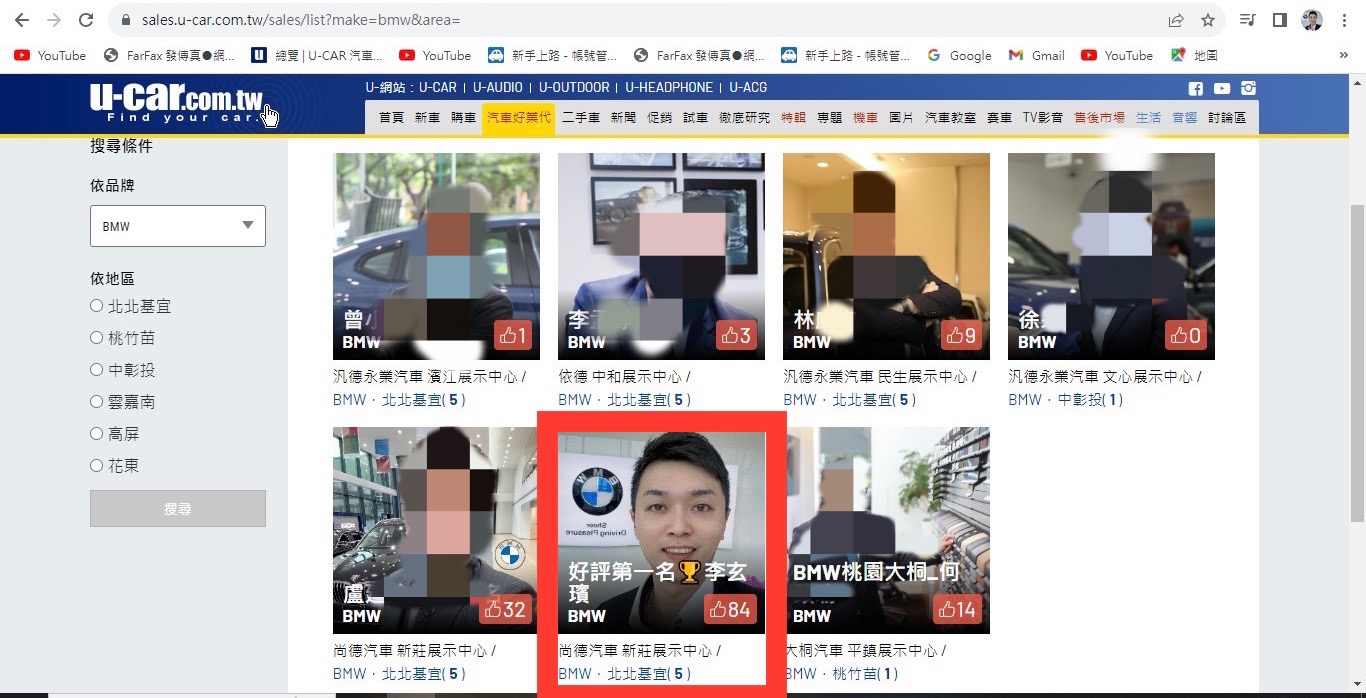Open the Google bookmark

(959, 56)
